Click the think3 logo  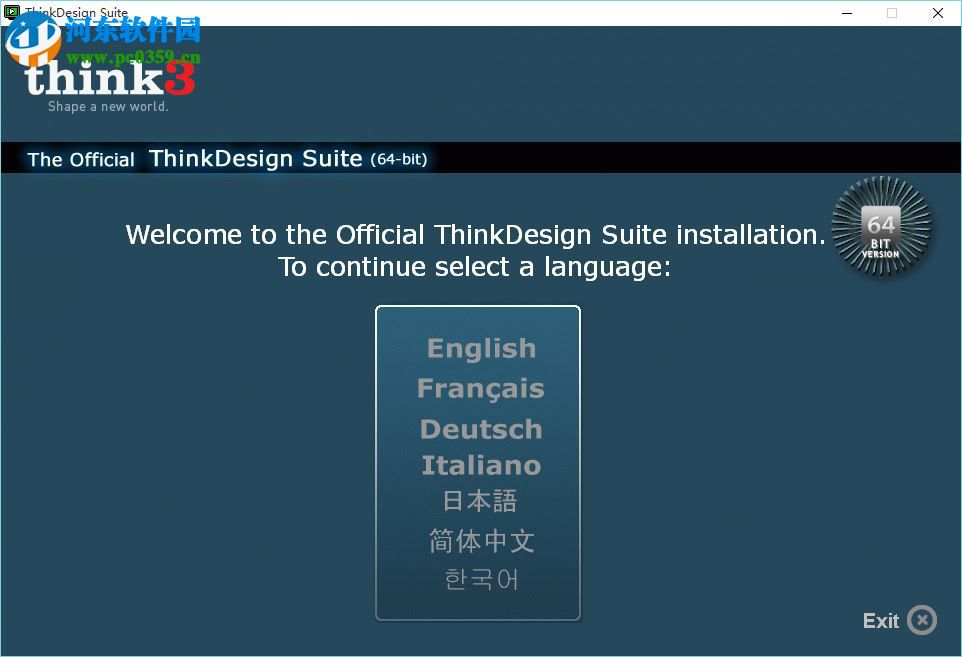(110, 78)
